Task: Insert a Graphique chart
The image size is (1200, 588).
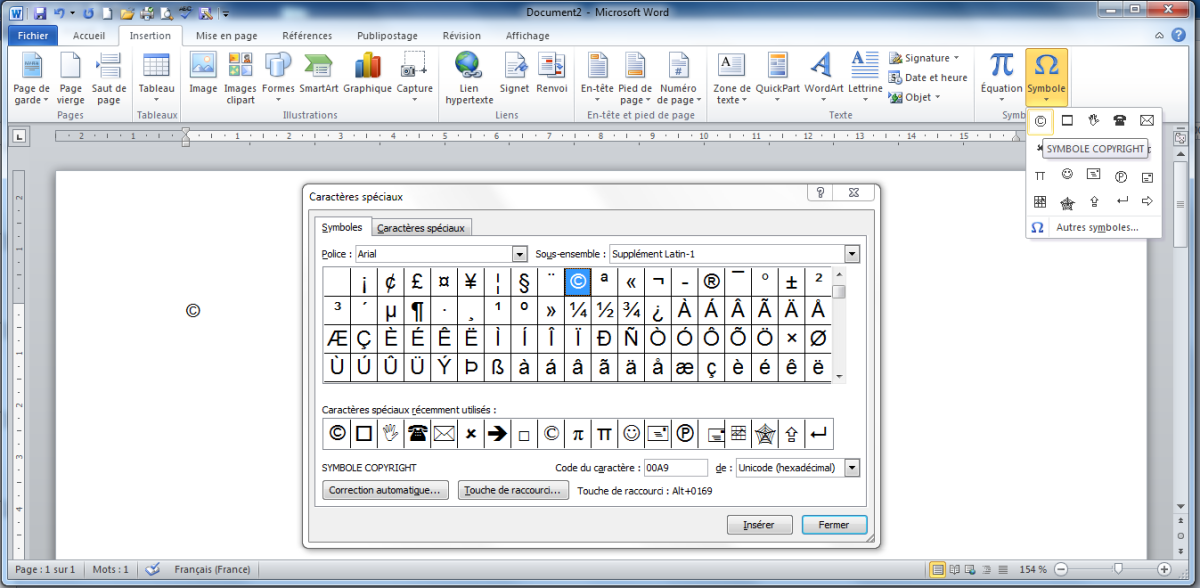Action: tap(368, 72)
